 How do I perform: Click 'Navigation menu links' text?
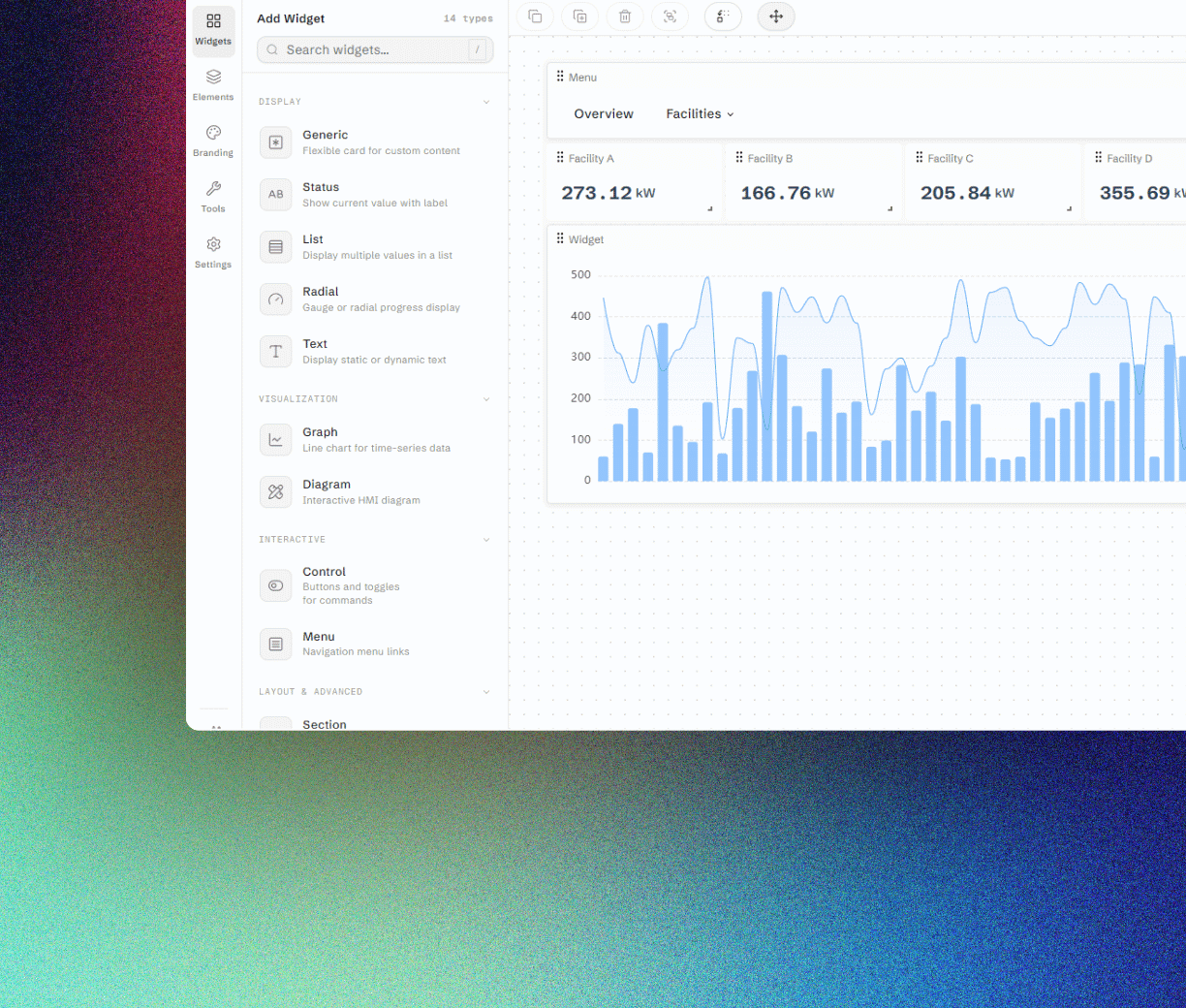click(356, 652)
